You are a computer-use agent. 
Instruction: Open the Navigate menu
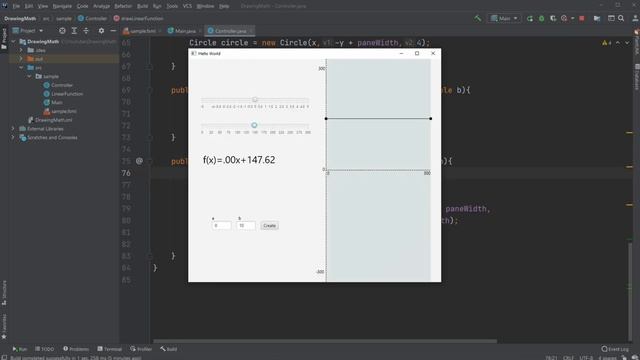point(62,6)
